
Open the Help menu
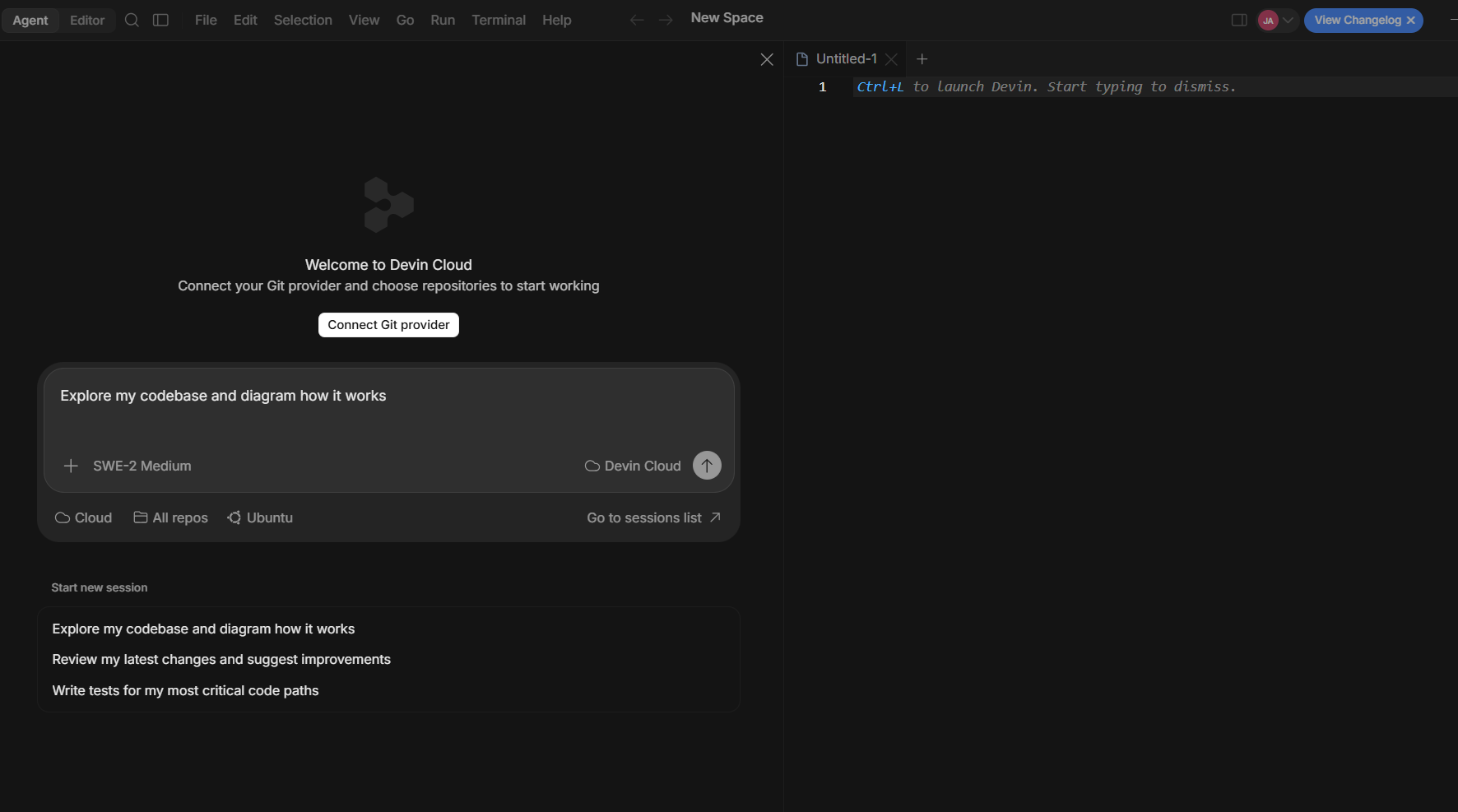[557, 20]
